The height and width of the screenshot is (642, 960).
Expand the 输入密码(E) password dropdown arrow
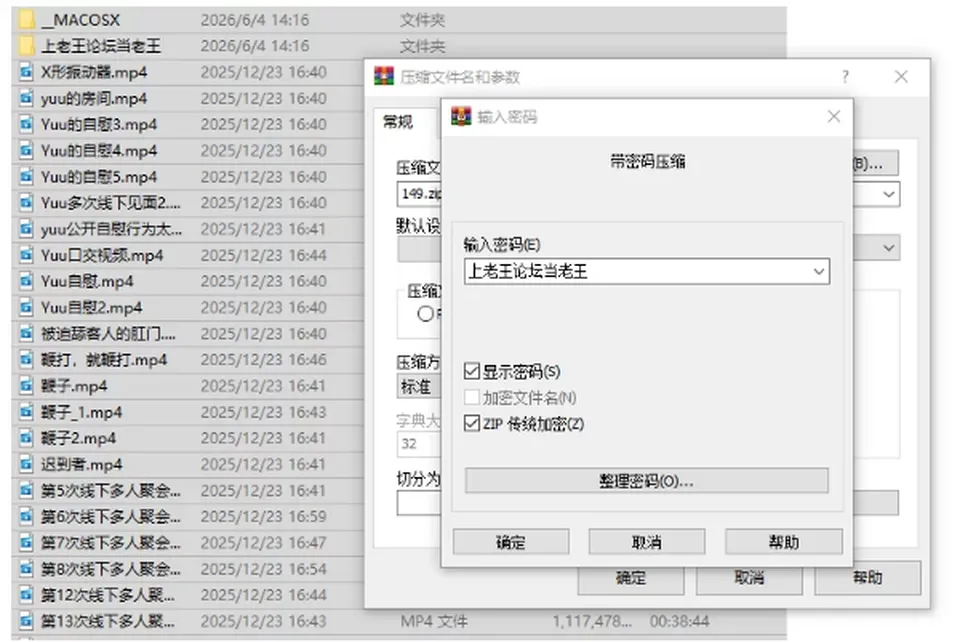pos(819,271)
